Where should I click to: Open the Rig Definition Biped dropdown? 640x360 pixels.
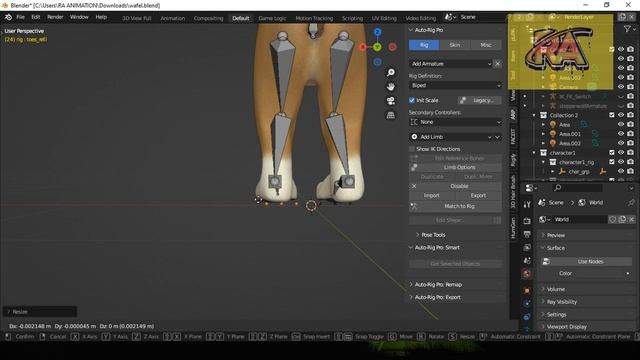click(x=455, y=85)
